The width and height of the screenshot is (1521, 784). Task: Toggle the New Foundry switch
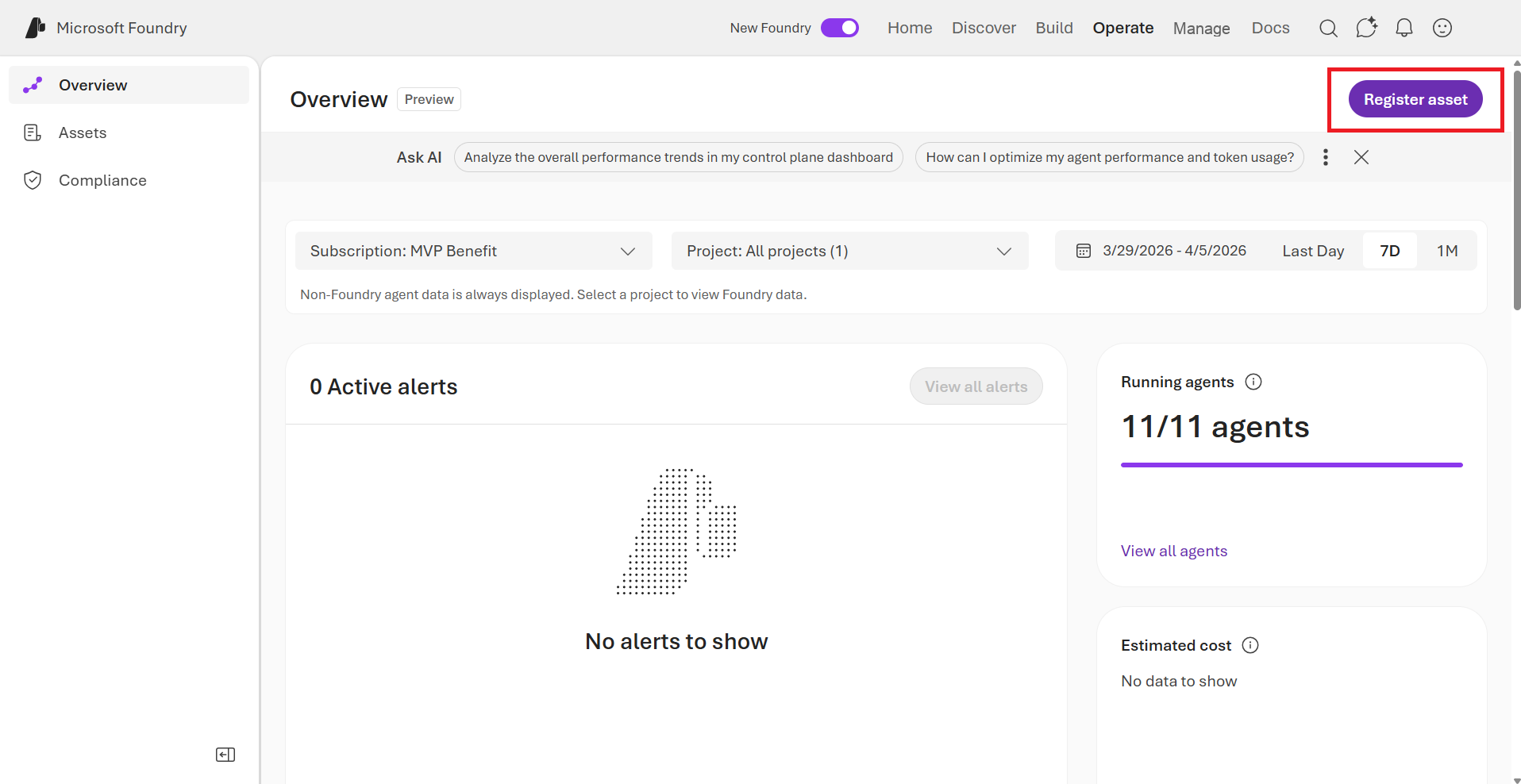(x=840, y=28)
